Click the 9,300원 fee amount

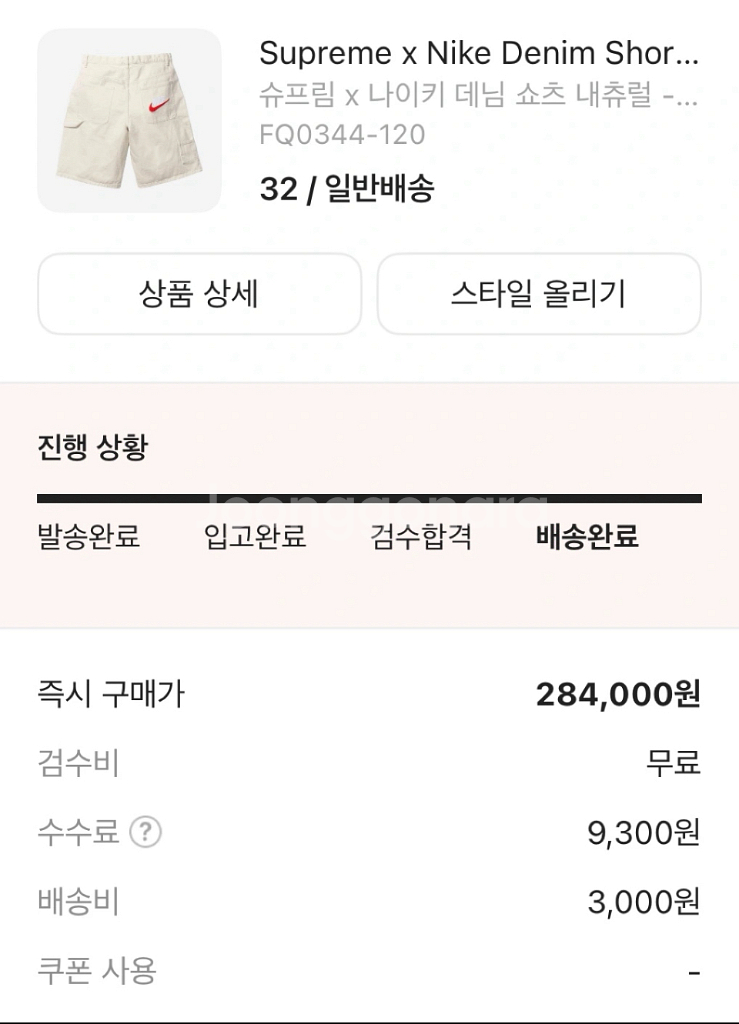click(644, 833)
